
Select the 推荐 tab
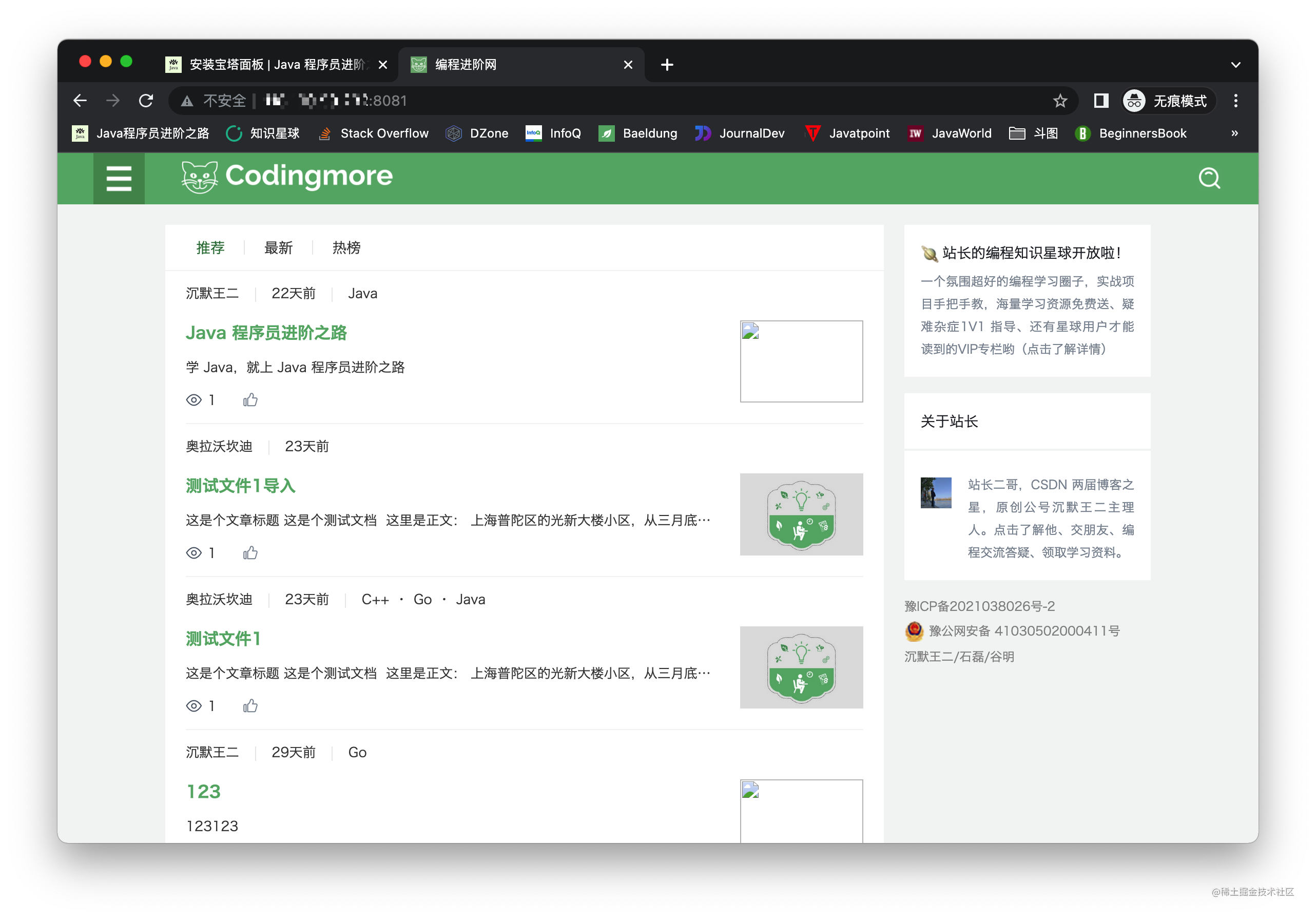coord(210,250)
